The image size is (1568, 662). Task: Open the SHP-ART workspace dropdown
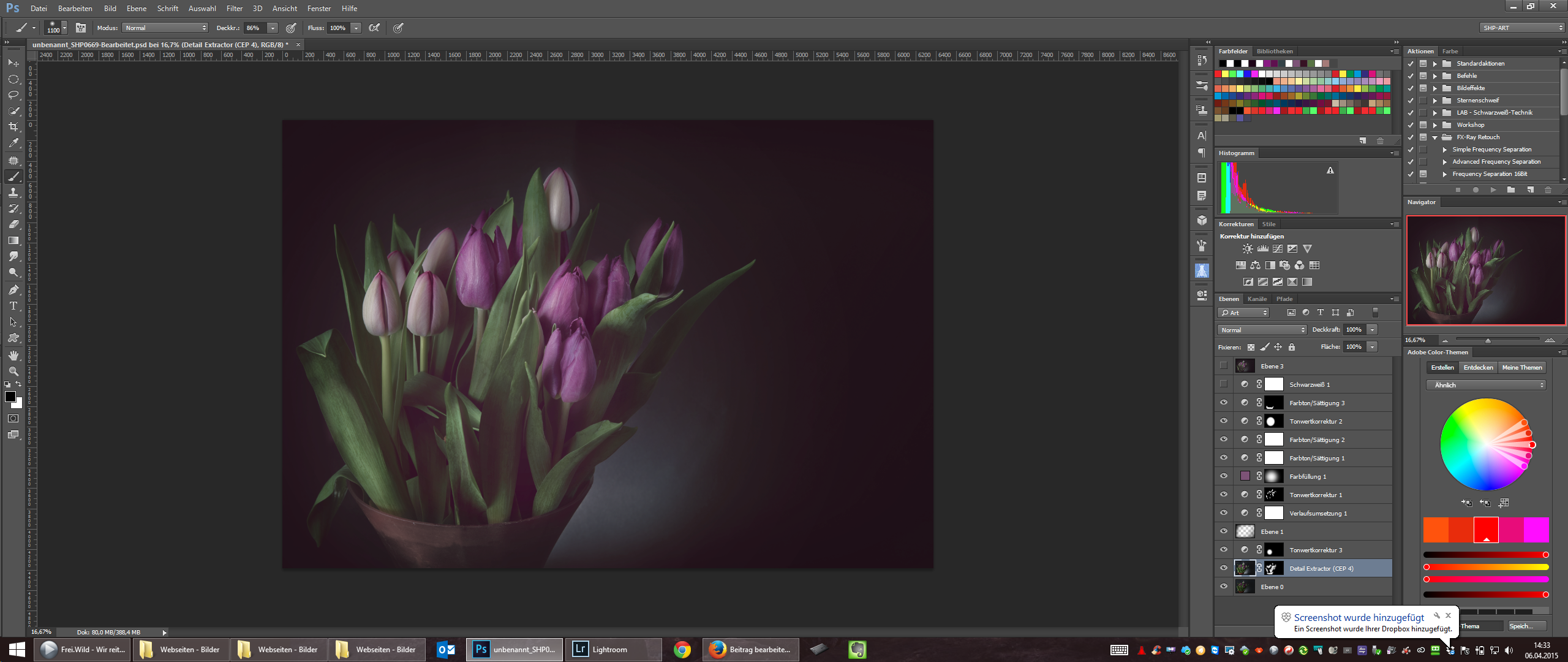1522,28
